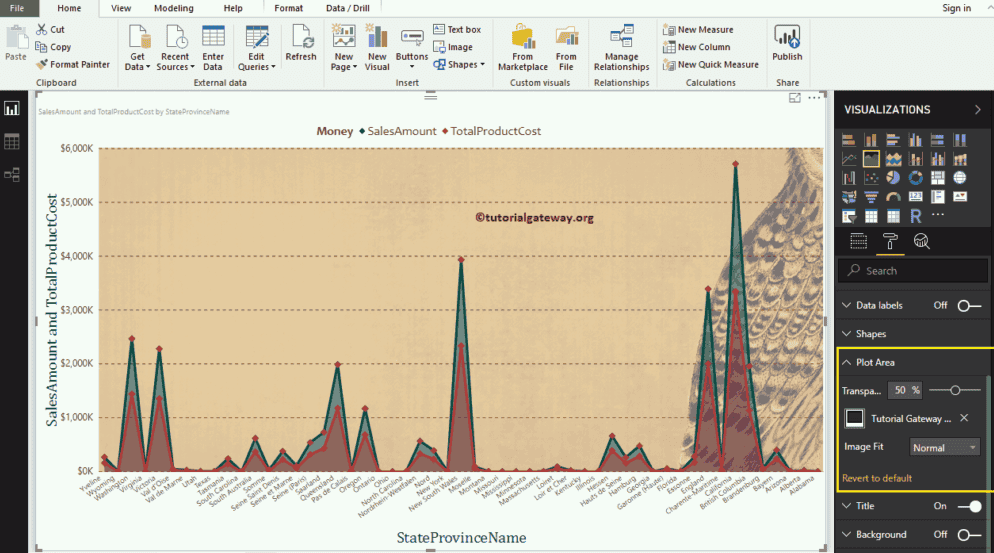
Task: Click the Sign in link
Action: [956, 8]
